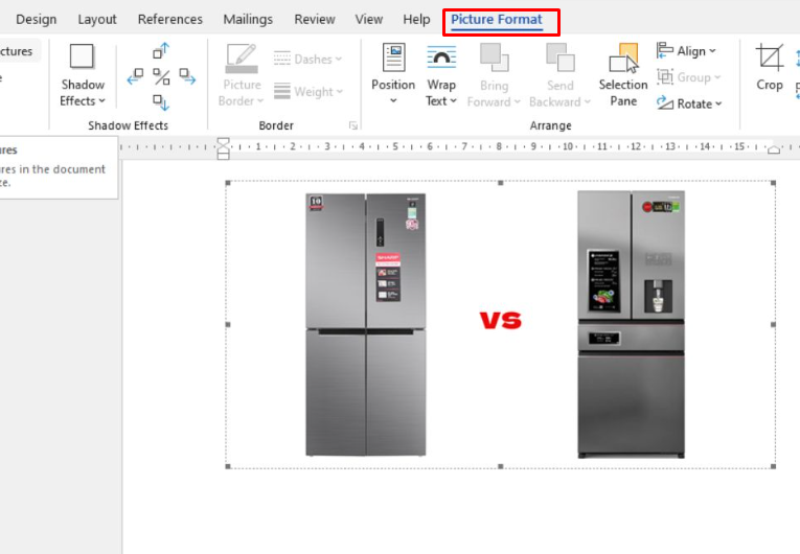800x554 pixels.
Task: Open the Align dropdown
Action: click(x=686, y=51)
